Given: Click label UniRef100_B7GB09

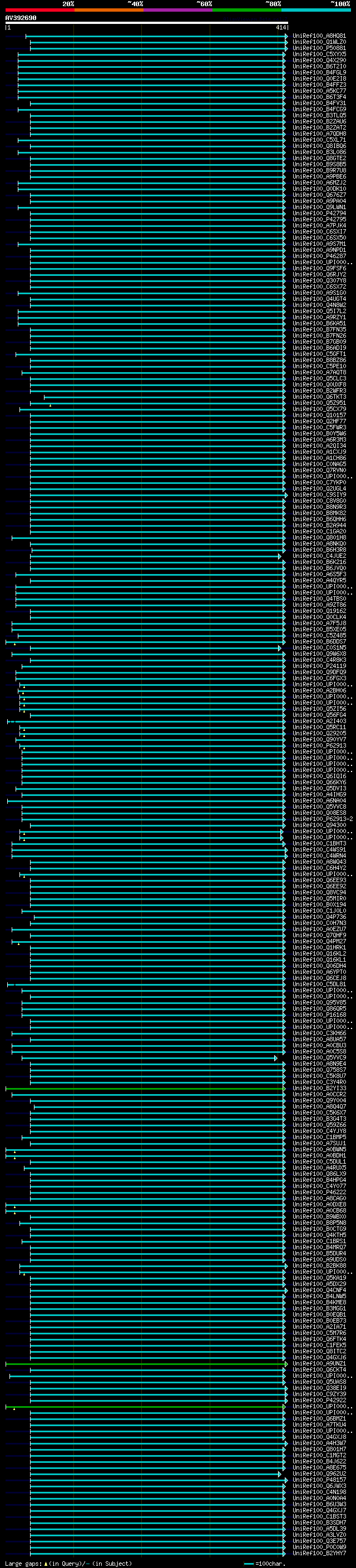Looking at the screenshot, I should [x=319, y=342].
